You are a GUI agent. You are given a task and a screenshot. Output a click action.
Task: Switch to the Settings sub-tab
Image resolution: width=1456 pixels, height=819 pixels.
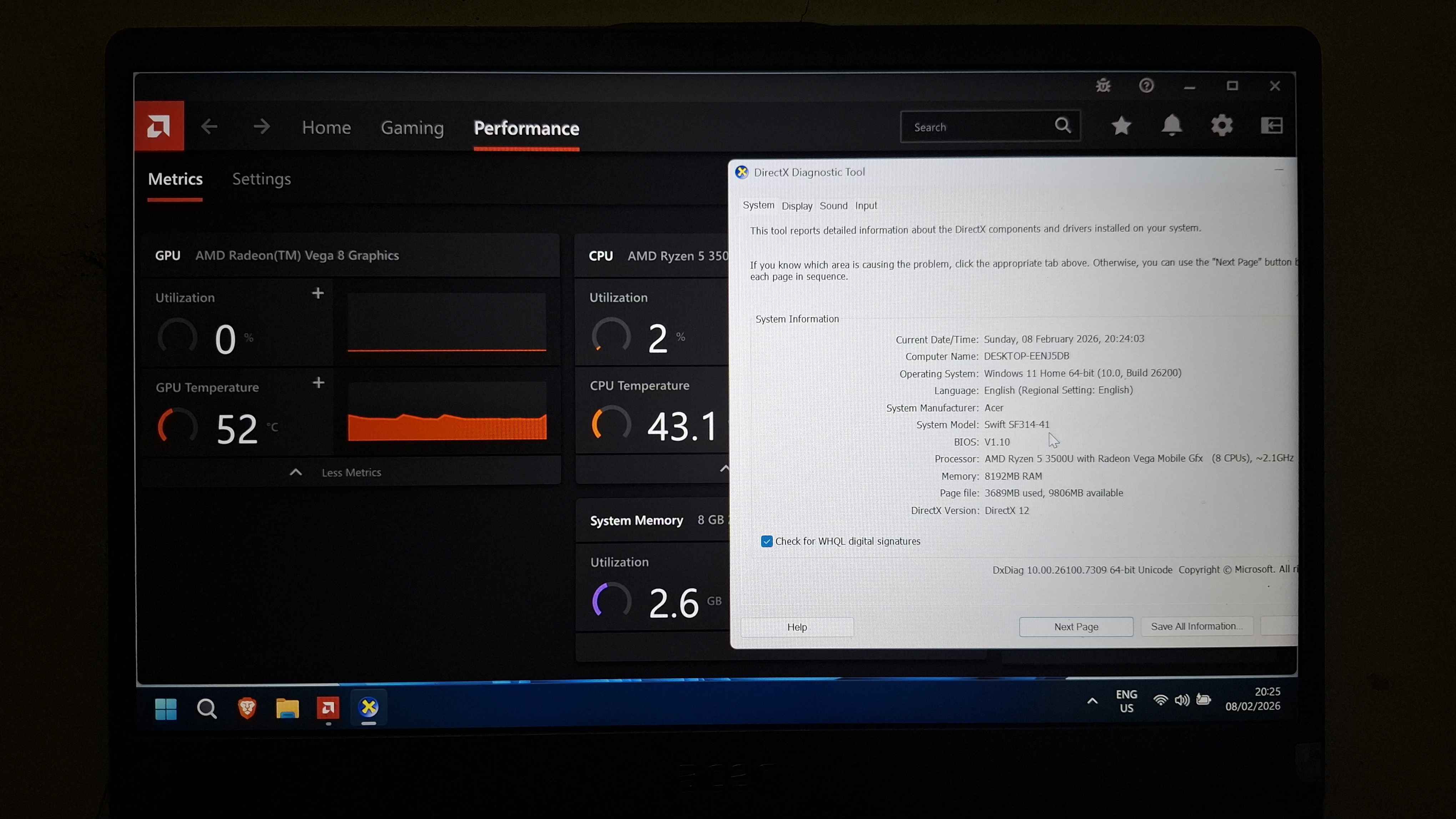pos(262,179)
